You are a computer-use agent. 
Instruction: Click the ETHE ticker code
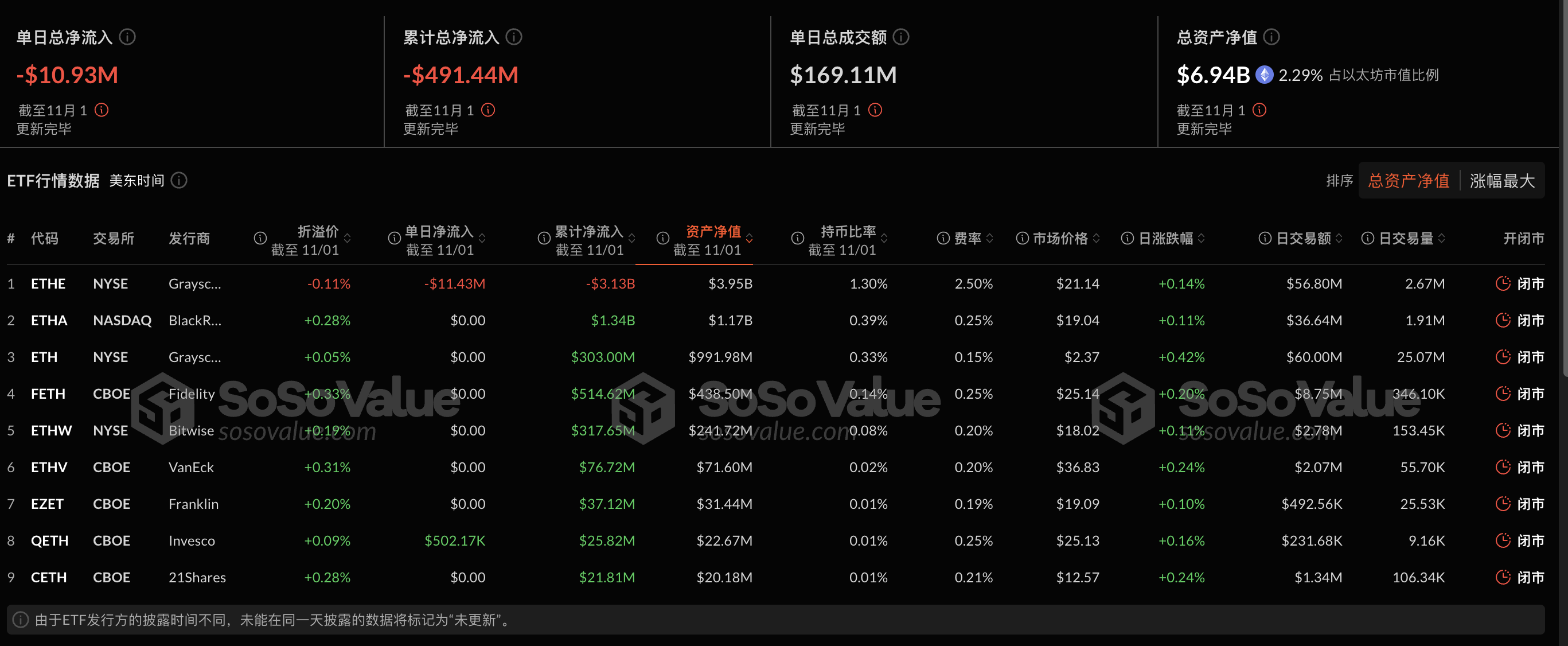pos(48,283)
